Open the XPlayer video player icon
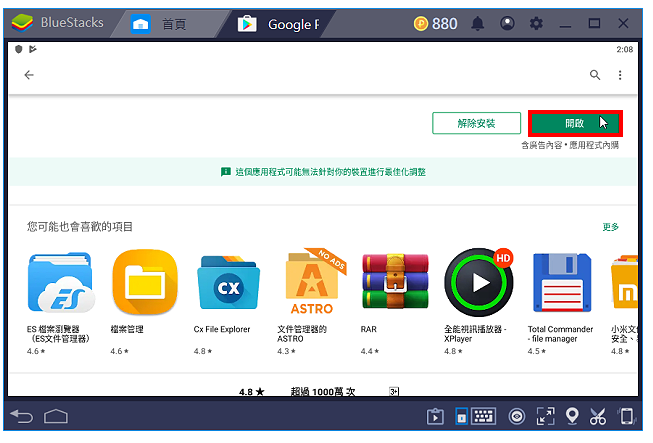The height and width of the screenshot is (443, 653). tap(479, 282)
